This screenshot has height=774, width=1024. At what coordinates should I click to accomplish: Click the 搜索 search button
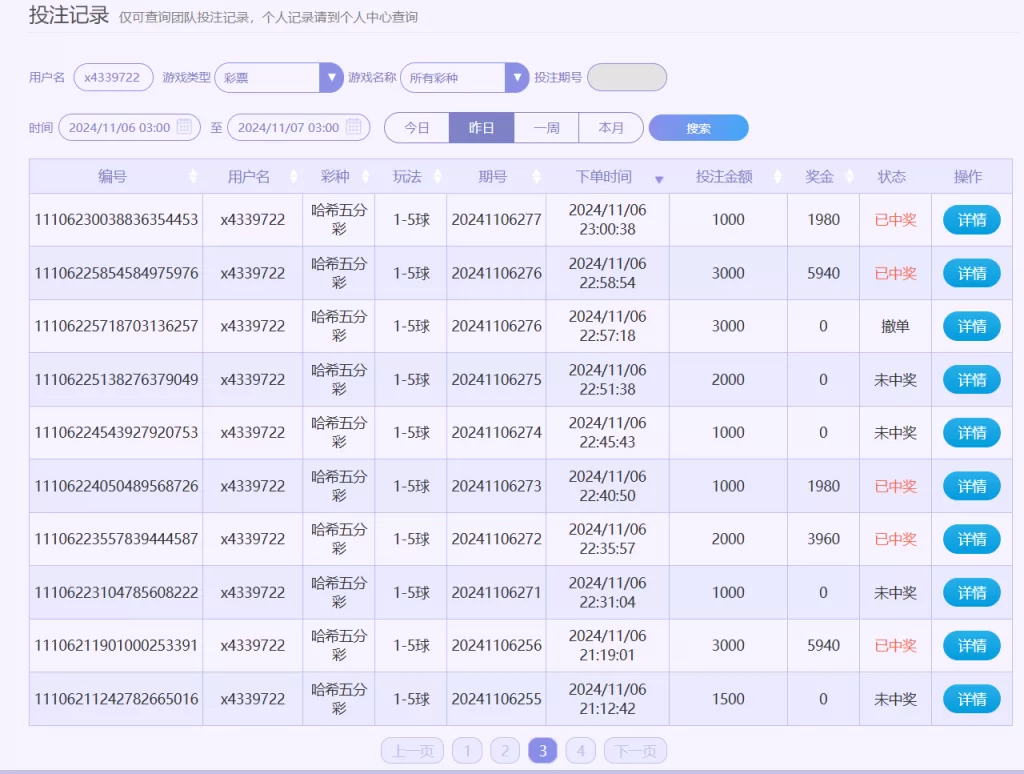click(698, 128)
